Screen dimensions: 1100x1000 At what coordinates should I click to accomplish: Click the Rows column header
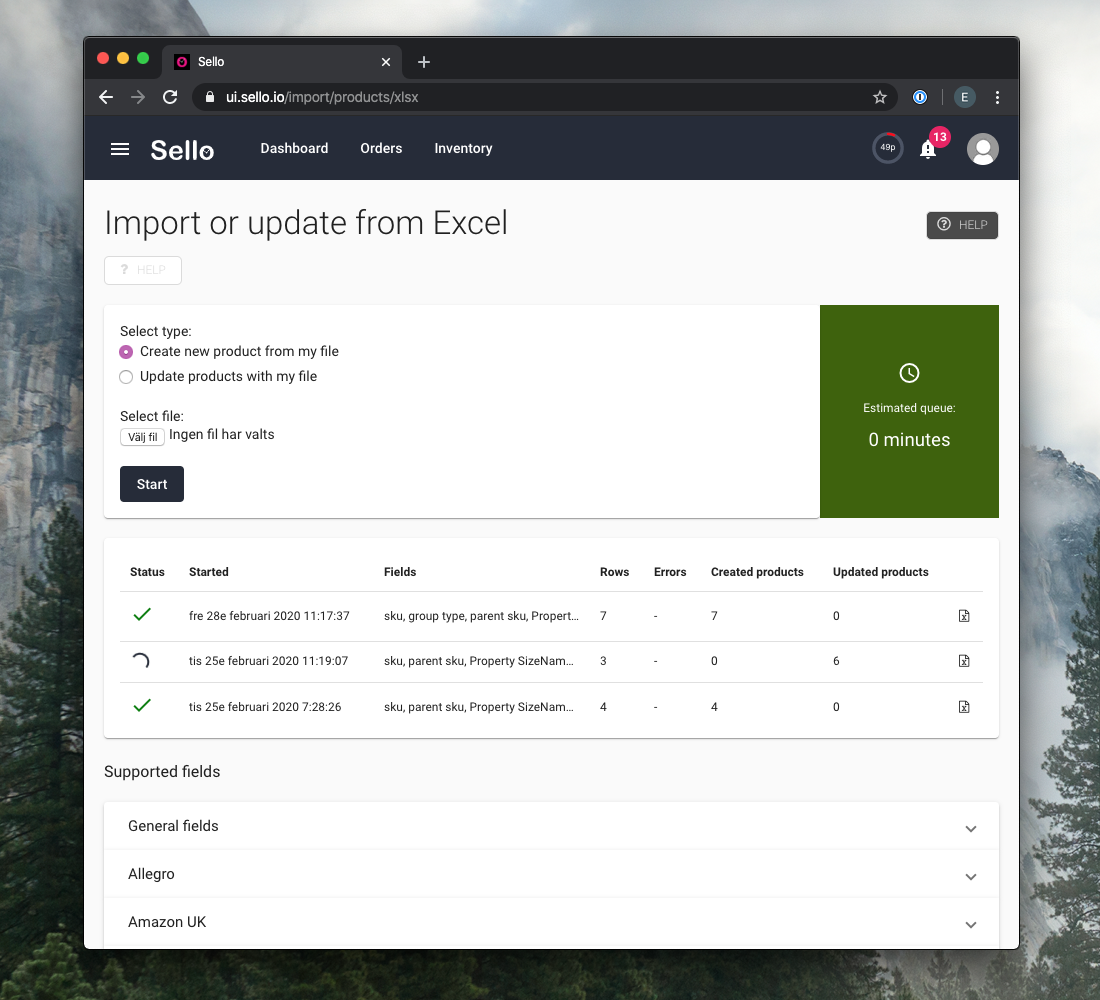615,572
